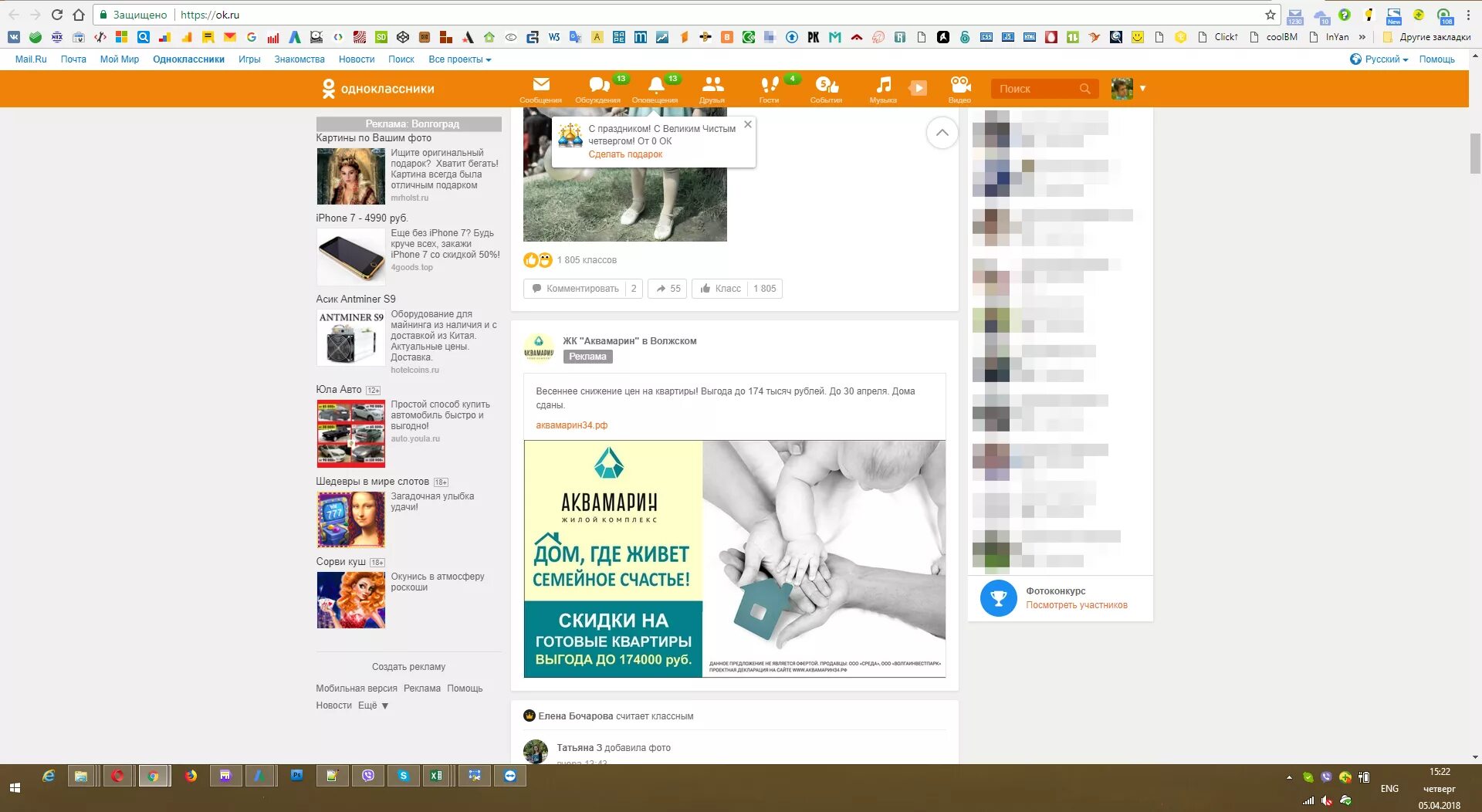Click the Класс button with 1 805
Image resolution: width=1482 pixels, height=812 pixels.
(737, 289)
